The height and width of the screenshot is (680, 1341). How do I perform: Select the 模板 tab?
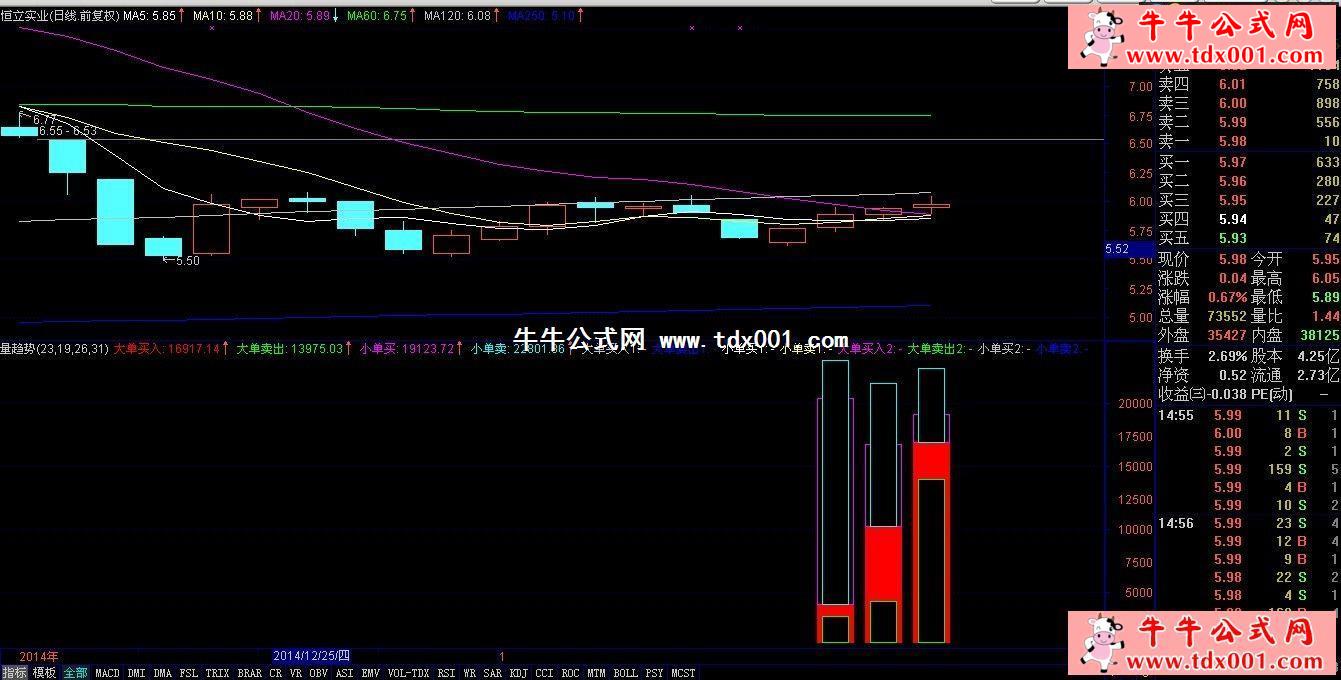(x=44, y=673)
